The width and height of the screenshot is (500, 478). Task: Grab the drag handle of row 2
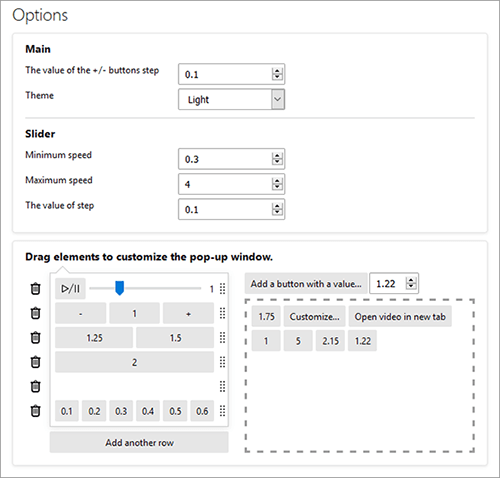click(x=223, y=362)
